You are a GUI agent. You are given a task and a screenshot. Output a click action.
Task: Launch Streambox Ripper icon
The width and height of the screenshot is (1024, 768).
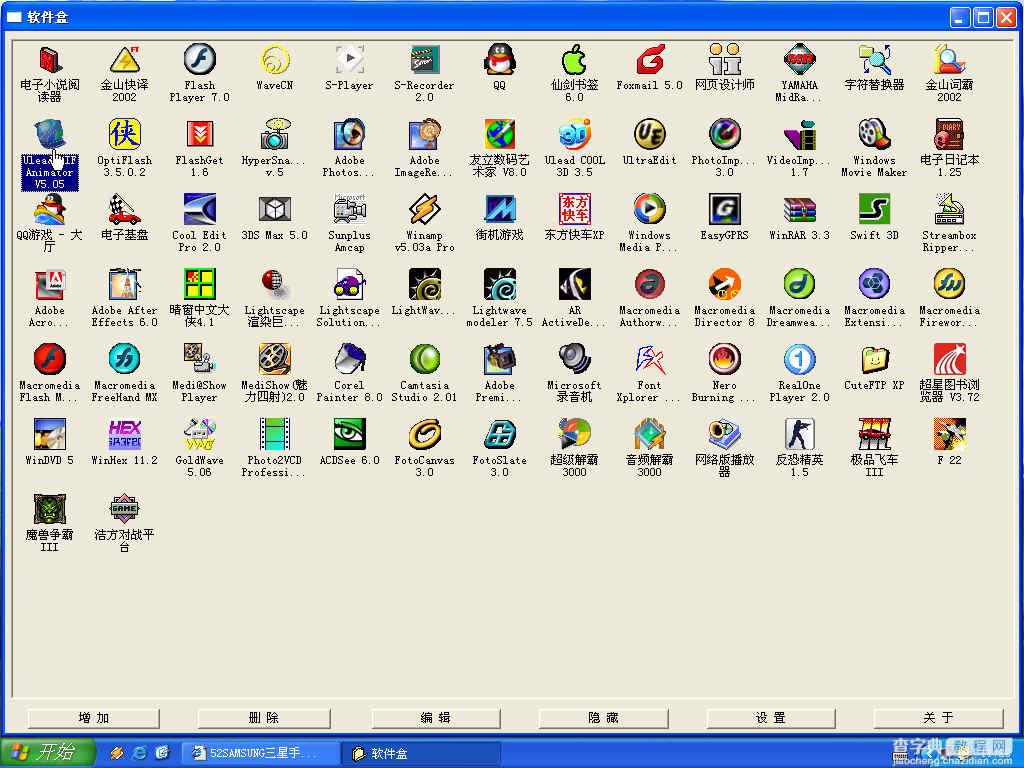click(x=950, y=210)
